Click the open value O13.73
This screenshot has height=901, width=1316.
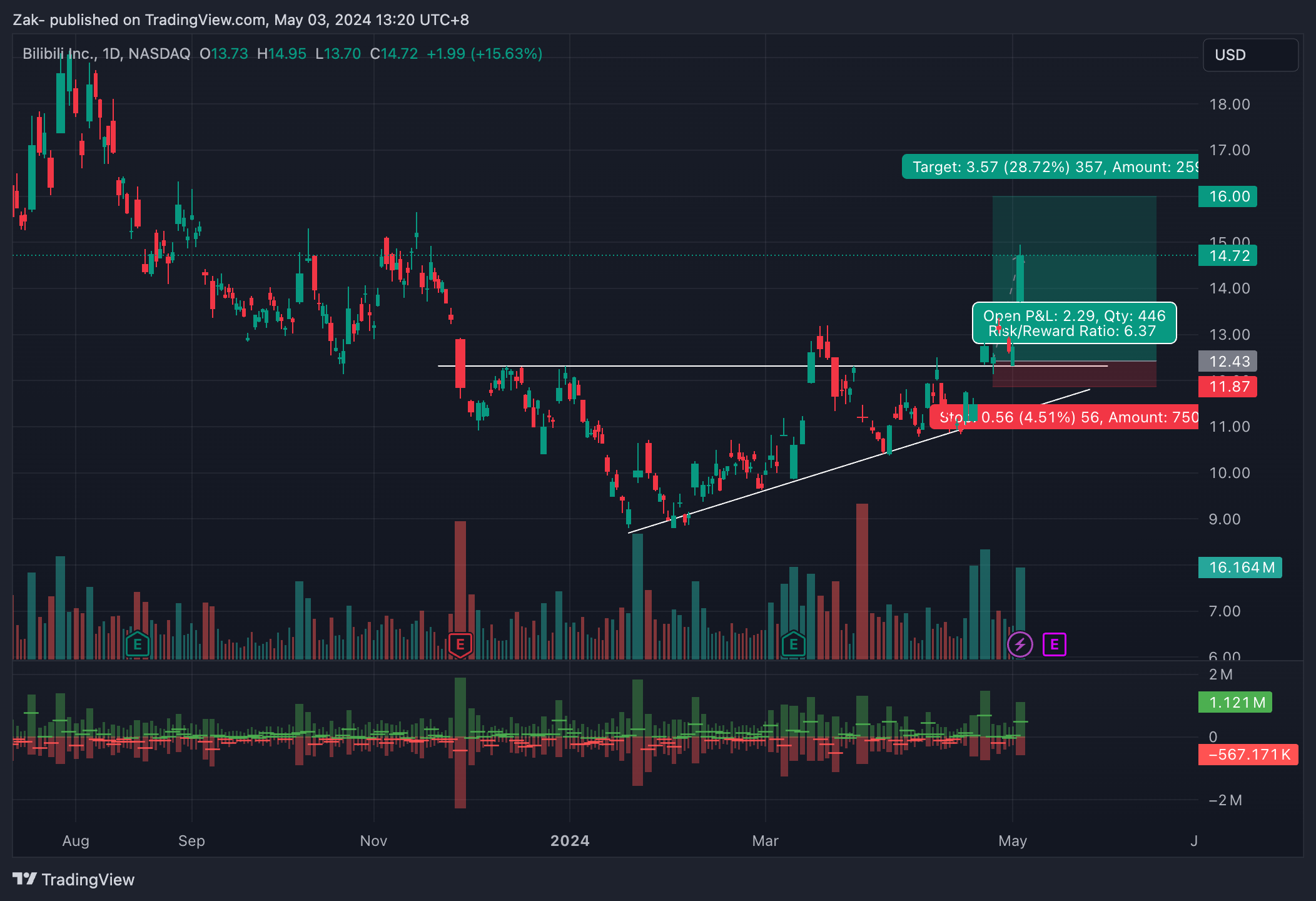(x=224, y=54)
